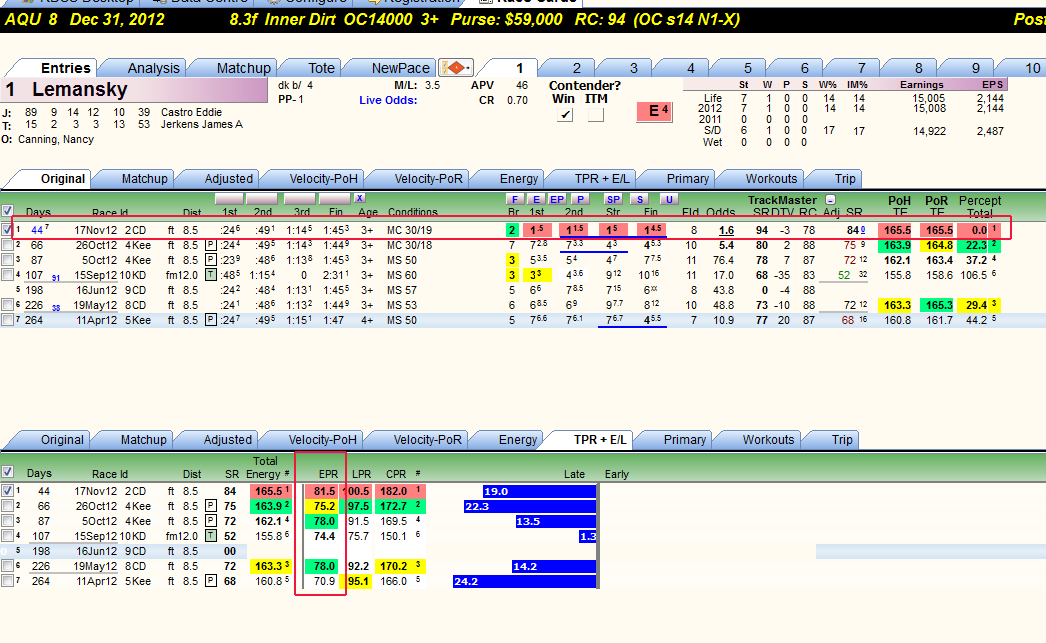Click underlined odds 1.6 in first row
The width and height of the screenshot is (1046, 643).
(726, 230)
